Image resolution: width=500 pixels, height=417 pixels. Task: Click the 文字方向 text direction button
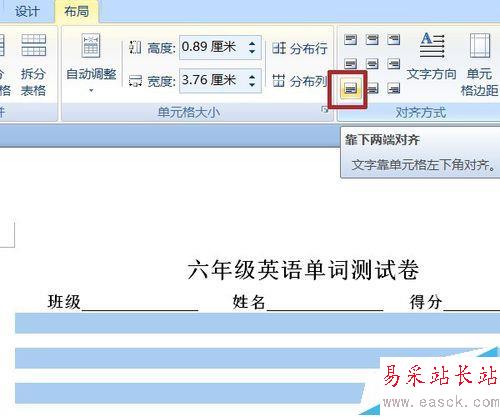(x=432, y=56)
